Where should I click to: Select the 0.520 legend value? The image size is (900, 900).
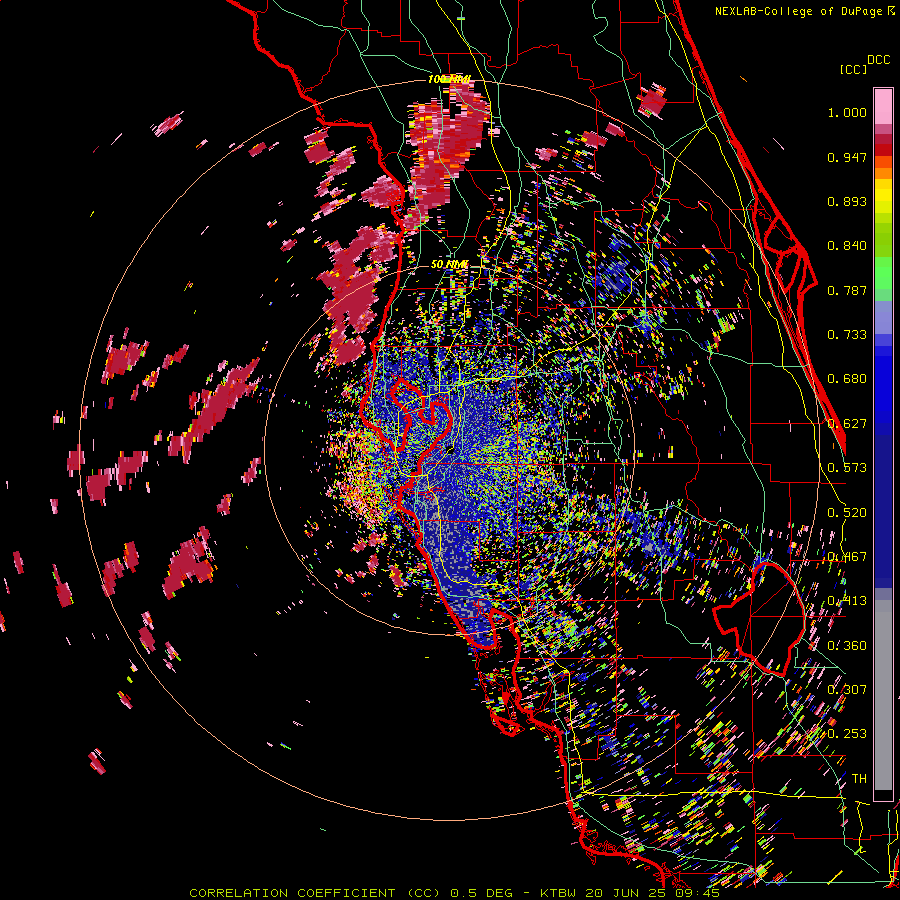coord(847,513)
